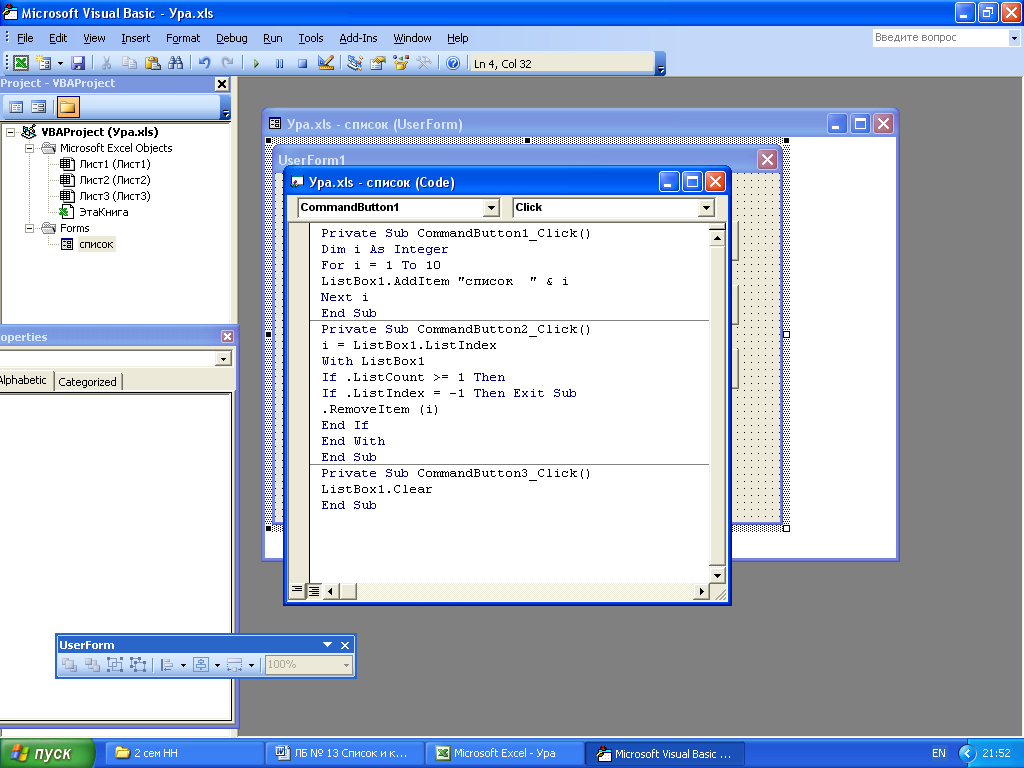This screenshot has width=1024, height=768.
Task: Open the Add-Ins menu
Action: (358, 39)
